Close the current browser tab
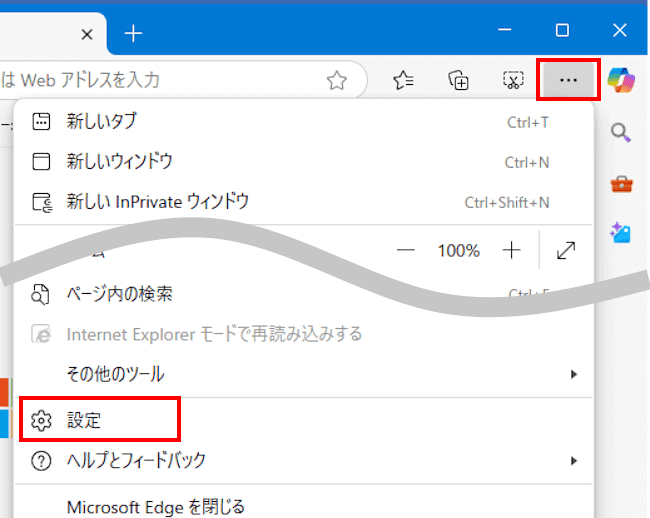Image resolution: width=650 pixels, height=518 pixels. 87,34
